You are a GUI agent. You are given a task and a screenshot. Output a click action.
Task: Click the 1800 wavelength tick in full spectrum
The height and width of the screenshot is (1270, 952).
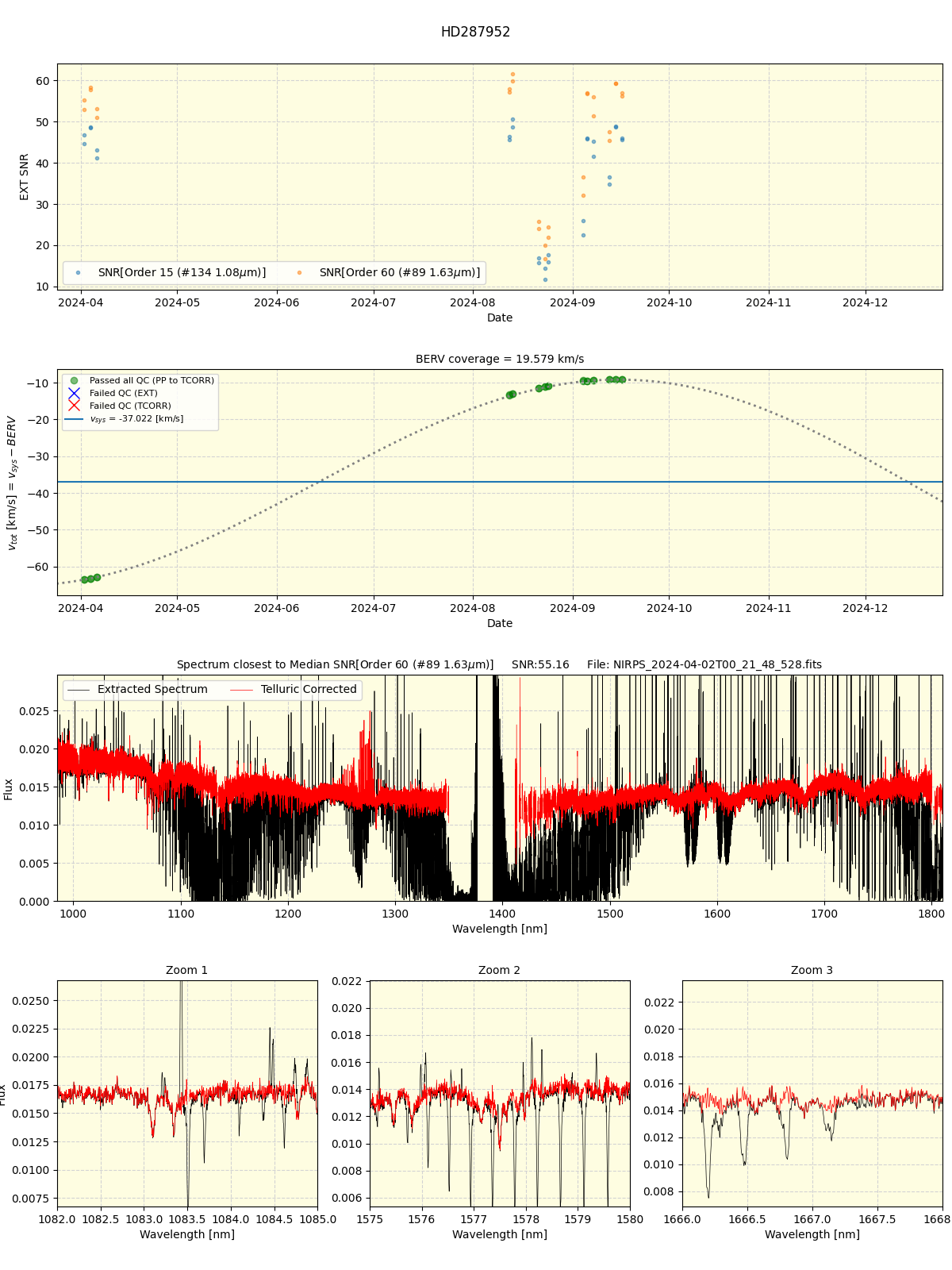(x=931, y=914)
